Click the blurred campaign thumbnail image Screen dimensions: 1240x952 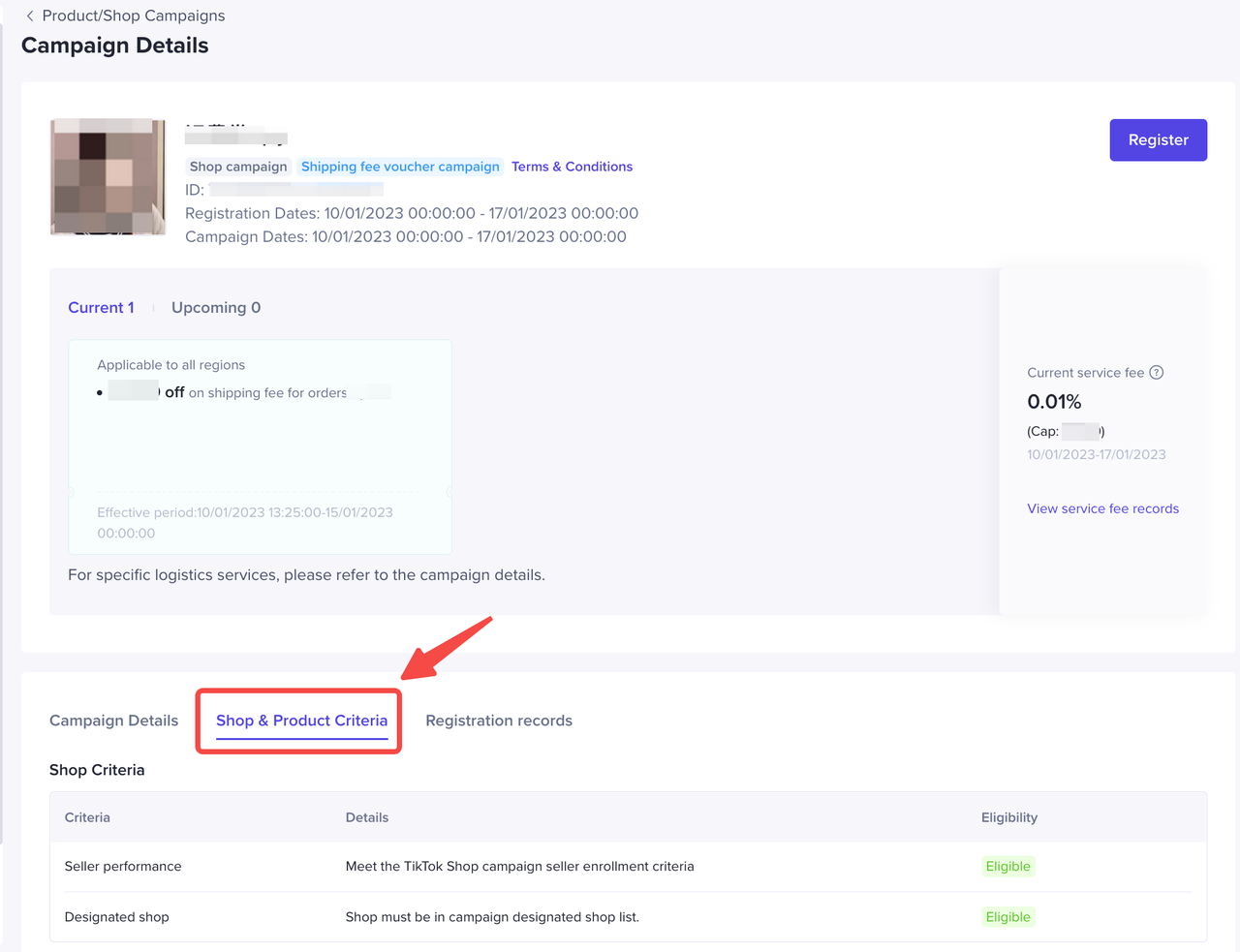coord(108,177)
